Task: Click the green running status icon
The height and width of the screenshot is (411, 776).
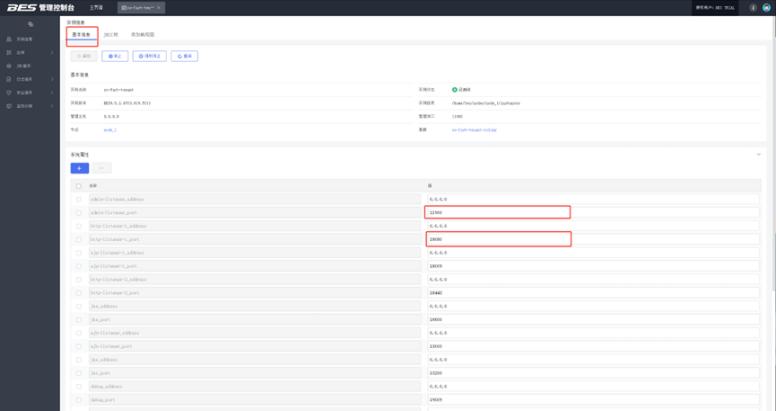Action: 454,90
